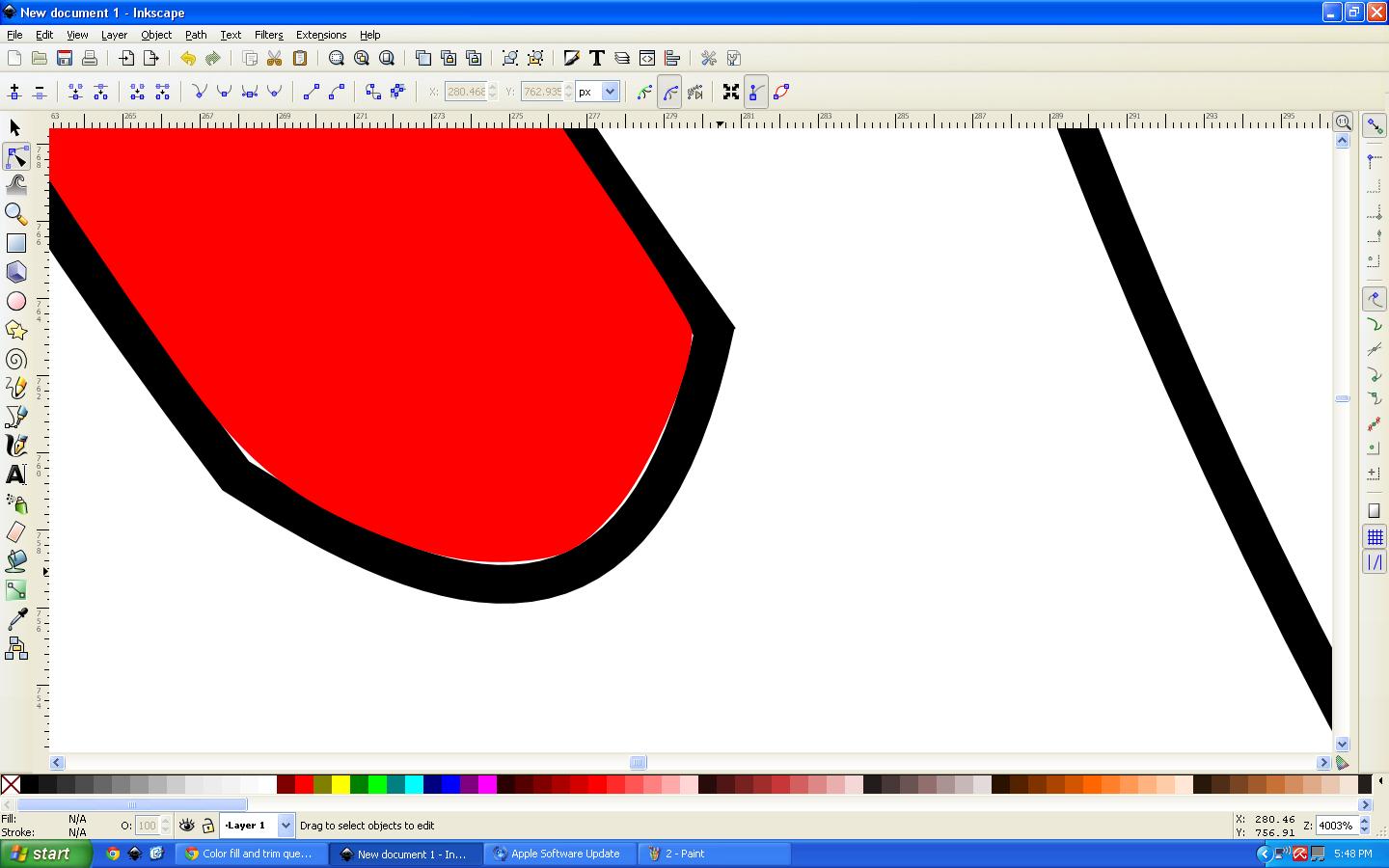The height and width of the screenshot is (868, 1389).
Task: Select the color Dropper tool
Action: tap(15, 619)
